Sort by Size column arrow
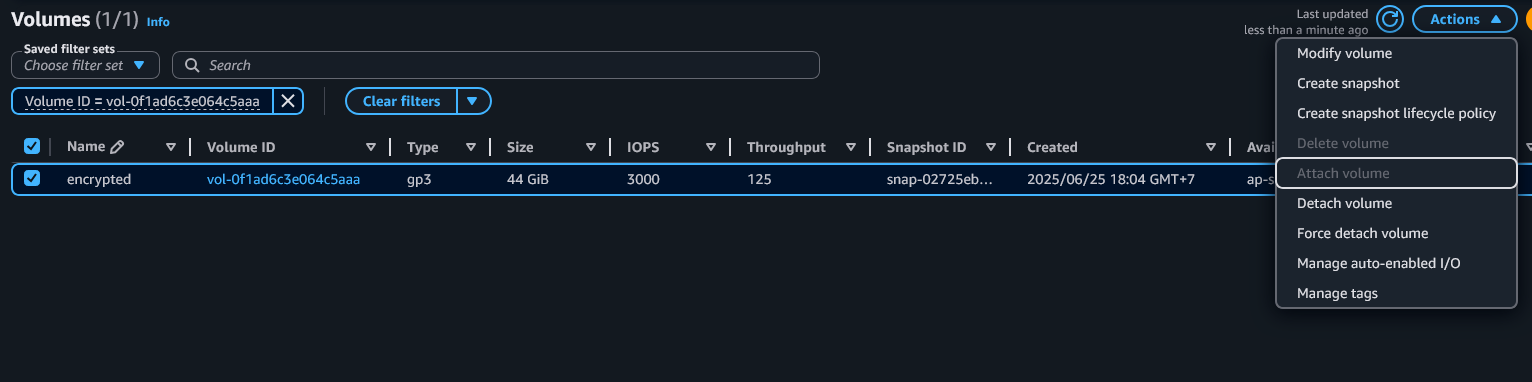This screenshot has height=382, width=1532. coord(591,147)
